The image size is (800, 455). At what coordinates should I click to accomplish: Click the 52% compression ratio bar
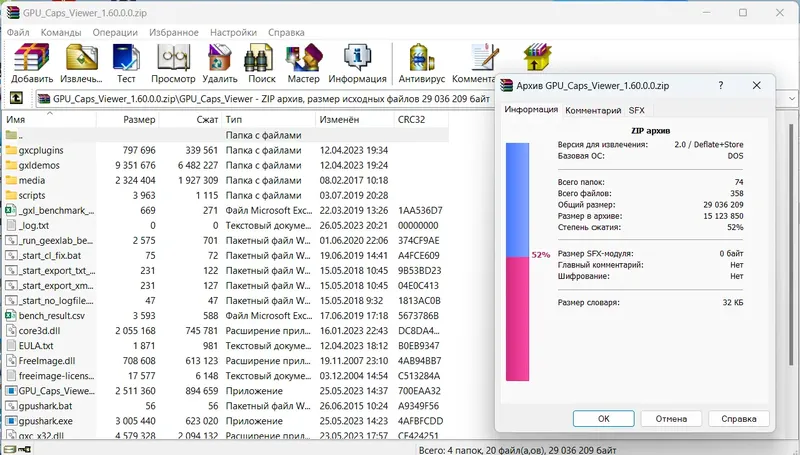coord(517,262)
